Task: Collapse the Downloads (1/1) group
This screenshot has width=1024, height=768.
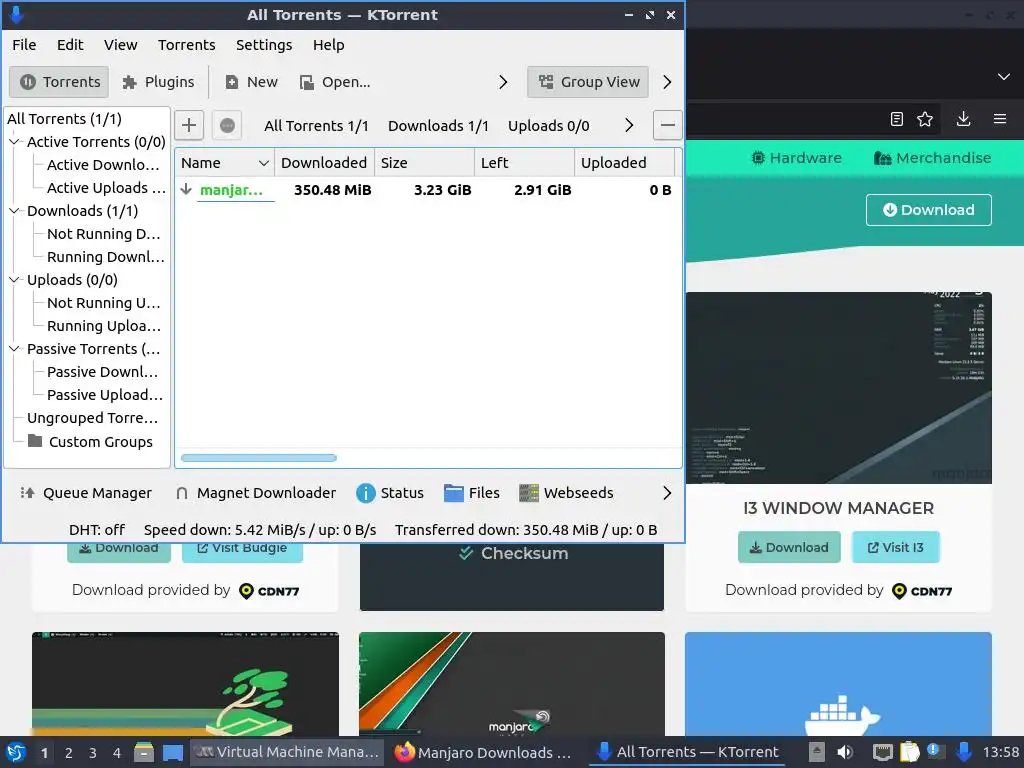Action: [14, 211]
